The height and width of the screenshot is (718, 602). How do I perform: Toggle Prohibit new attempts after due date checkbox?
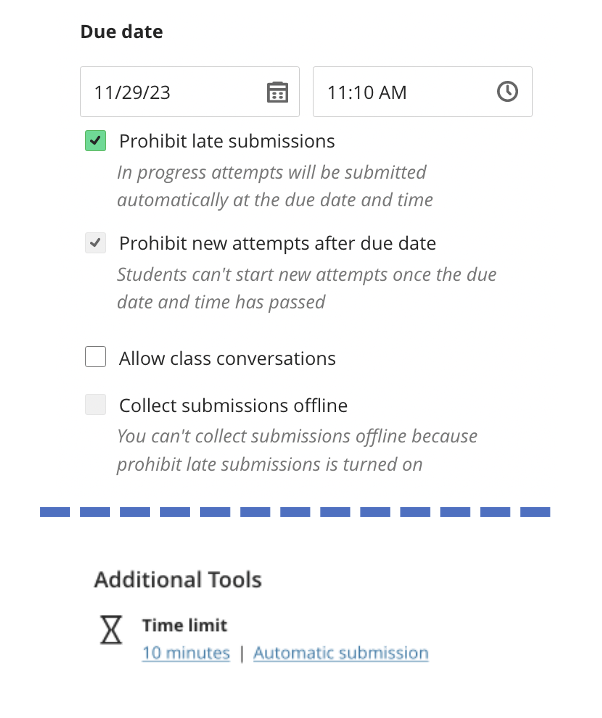tap(96, 243)
